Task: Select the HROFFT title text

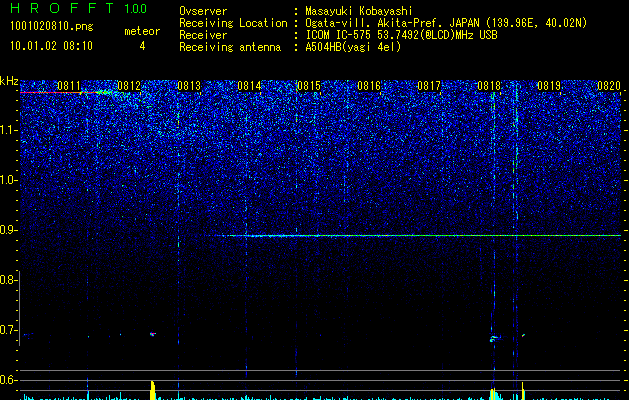Action: (62, 8)
